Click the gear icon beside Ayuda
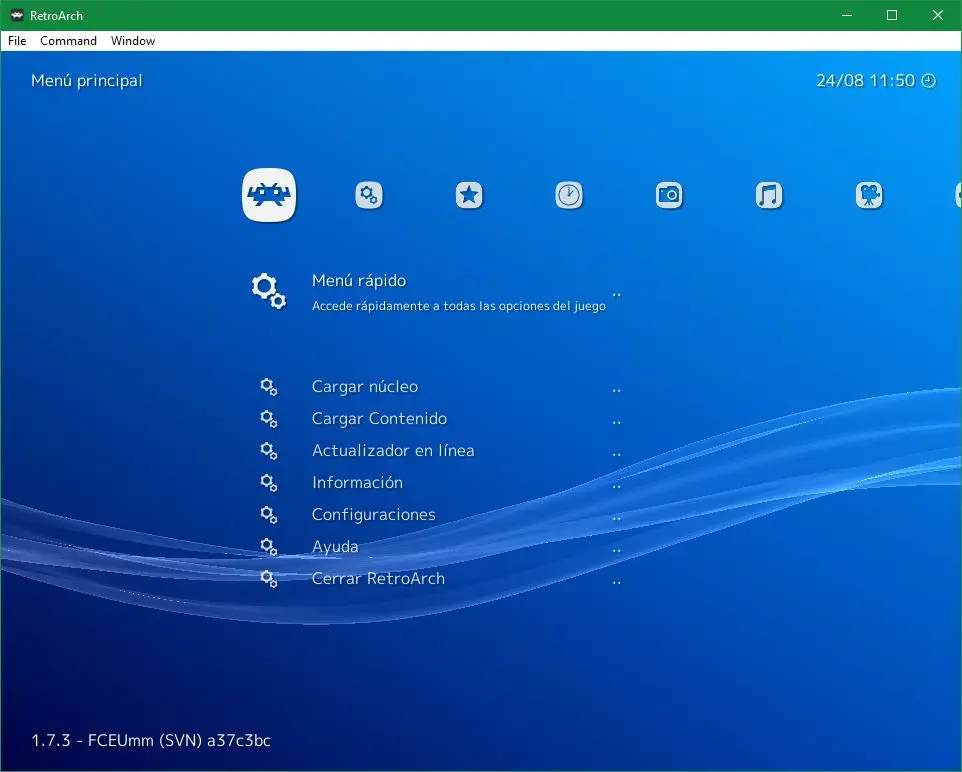The image size is (962, 772). 268,547
